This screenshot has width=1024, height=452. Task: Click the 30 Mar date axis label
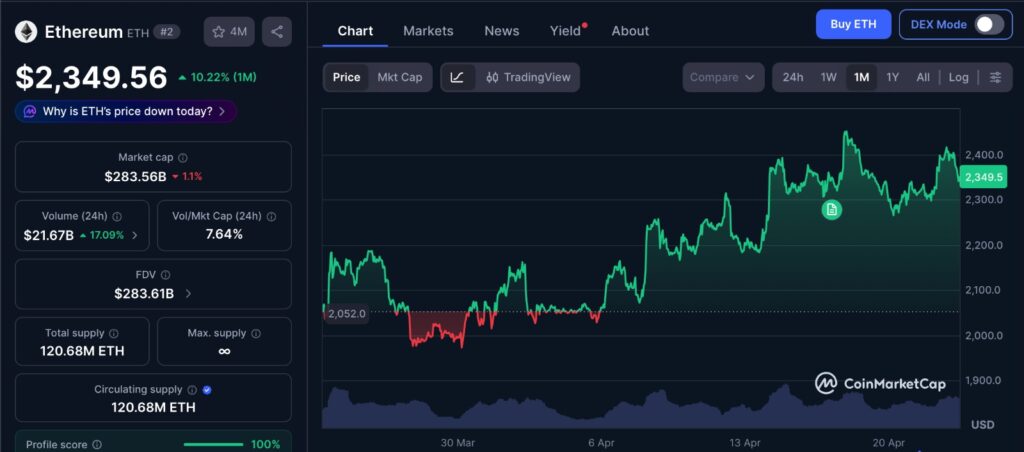pyautogui.click(x=457, y=443)
